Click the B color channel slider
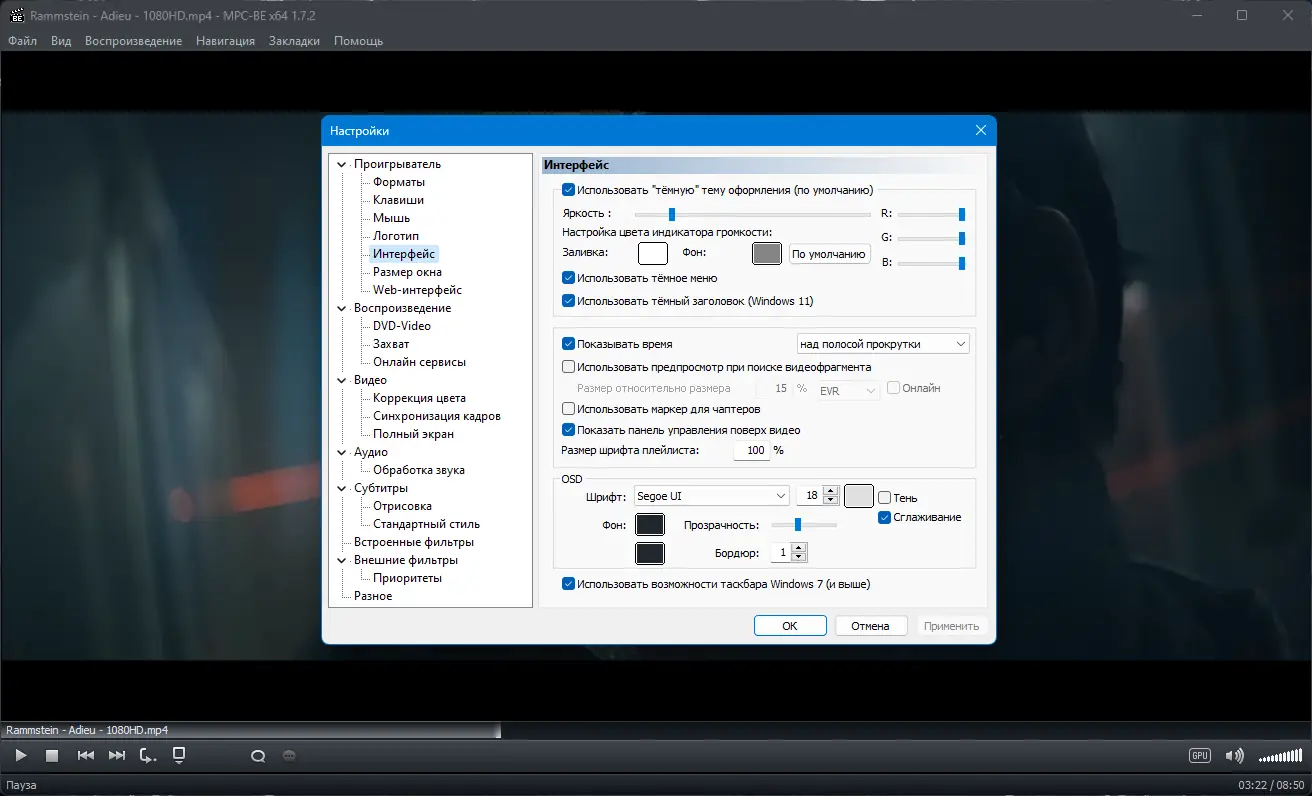This screenshot has height=796, width=1312. tap(932, 264)
